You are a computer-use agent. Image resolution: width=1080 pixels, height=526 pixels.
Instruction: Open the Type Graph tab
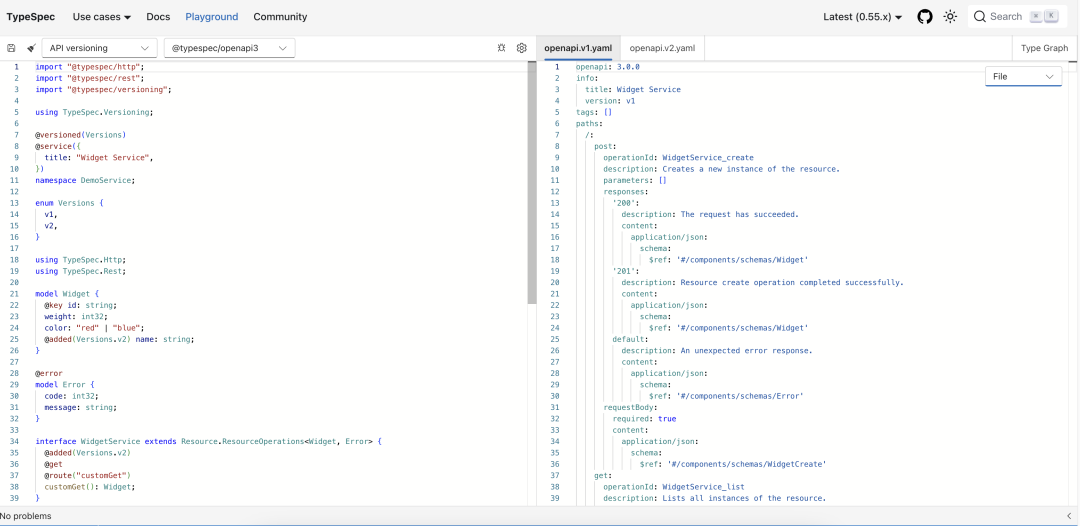[x=1044, y=48]
